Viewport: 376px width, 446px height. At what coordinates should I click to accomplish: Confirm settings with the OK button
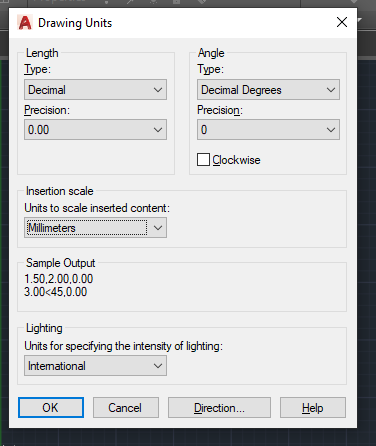coord(51,407)
